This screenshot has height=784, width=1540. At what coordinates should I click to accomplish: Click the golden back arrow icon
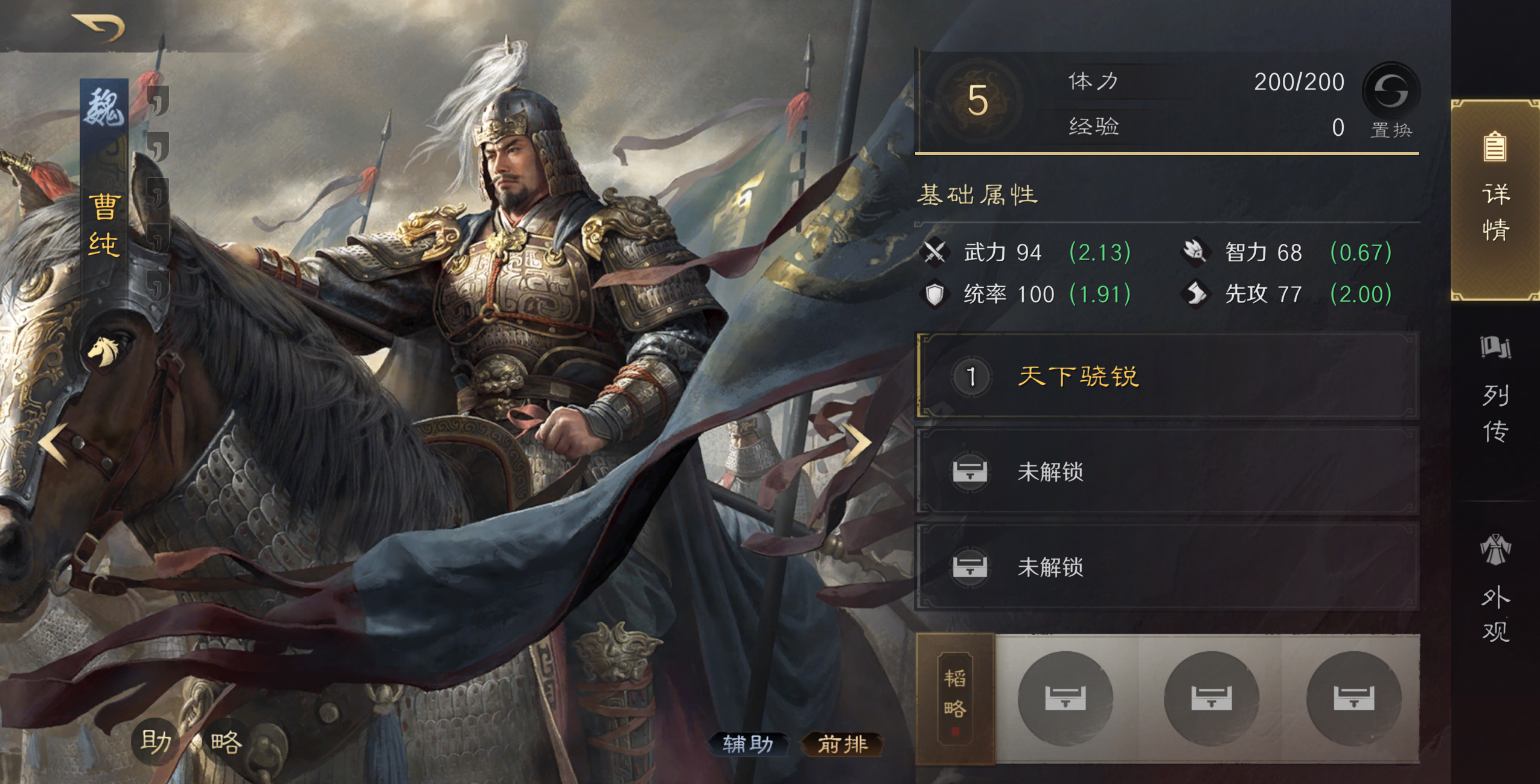(100, 27)
